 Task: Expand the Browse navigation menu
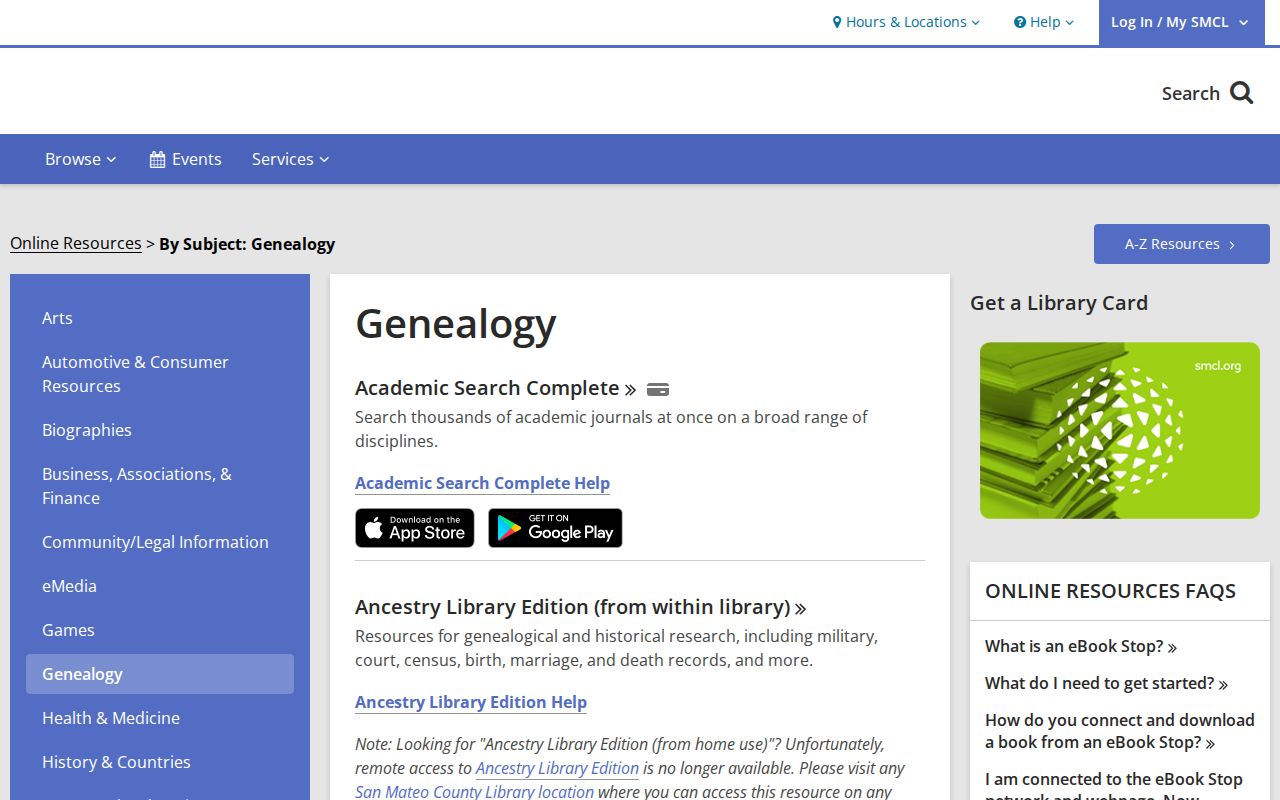(81, 159)
